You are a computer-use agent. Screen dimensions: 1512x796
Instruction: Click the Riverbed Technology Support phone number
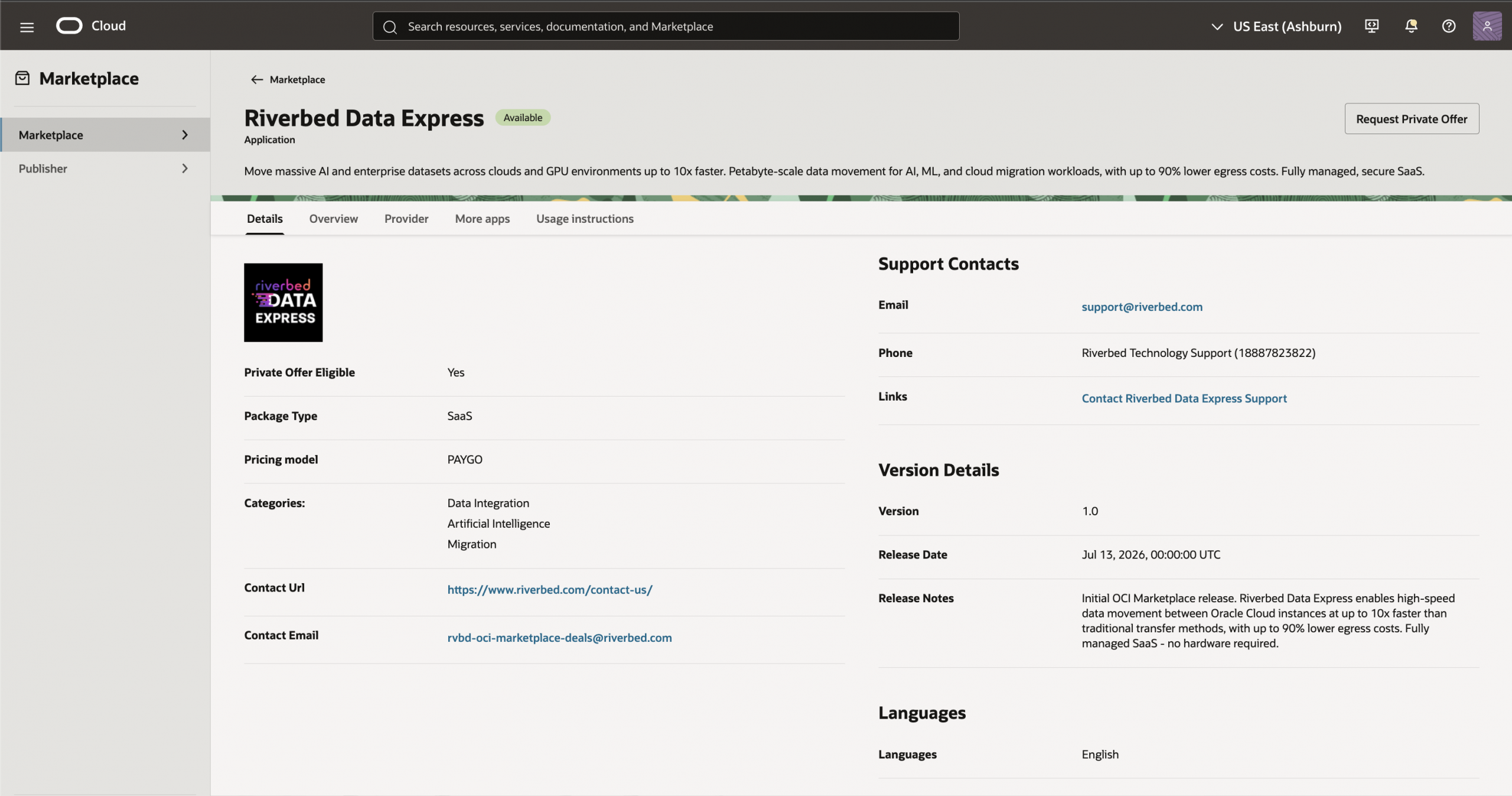pos(1198,353)
